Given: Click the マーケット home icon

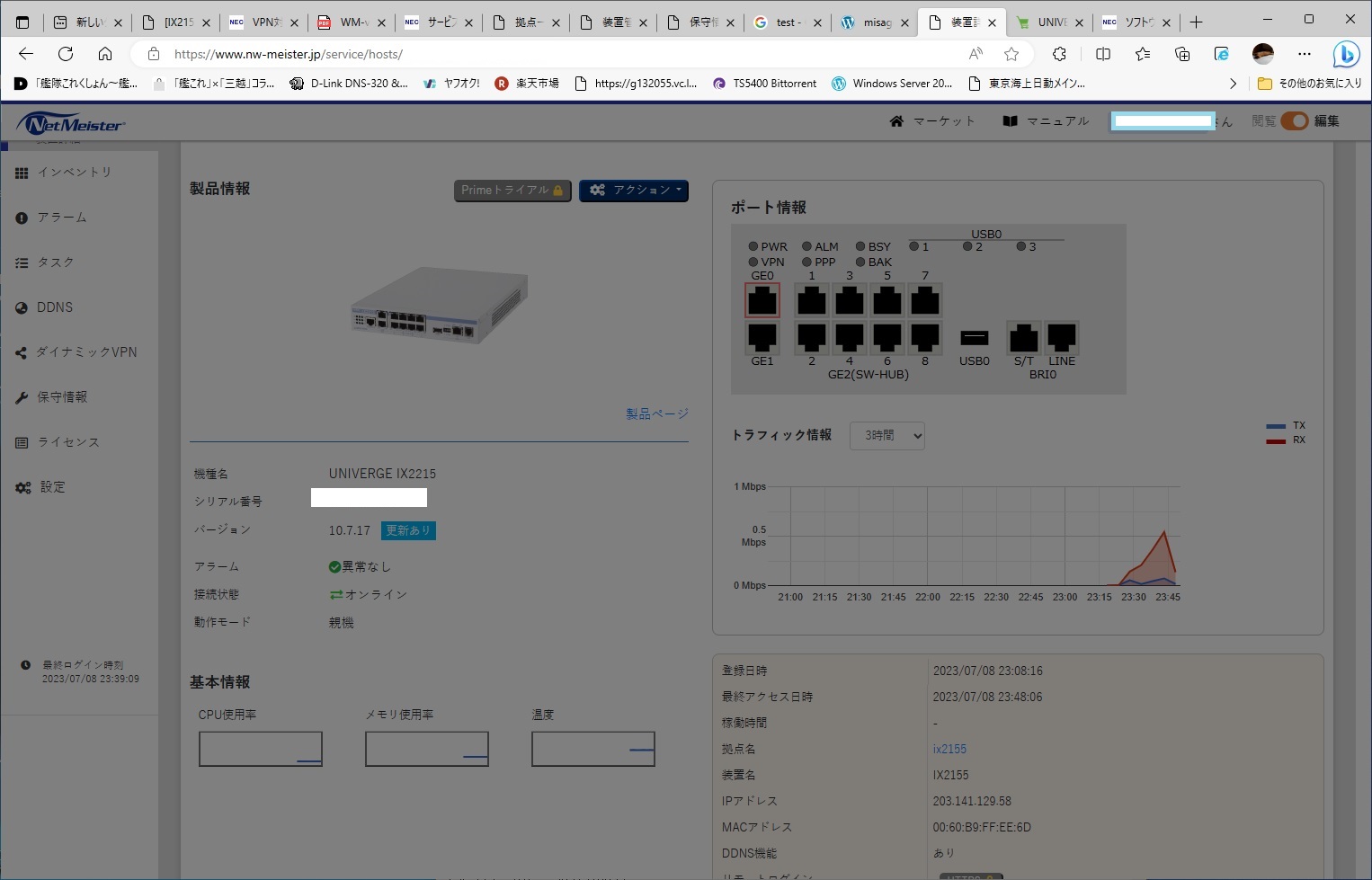Looking at the screenshot, I should 896,120.
